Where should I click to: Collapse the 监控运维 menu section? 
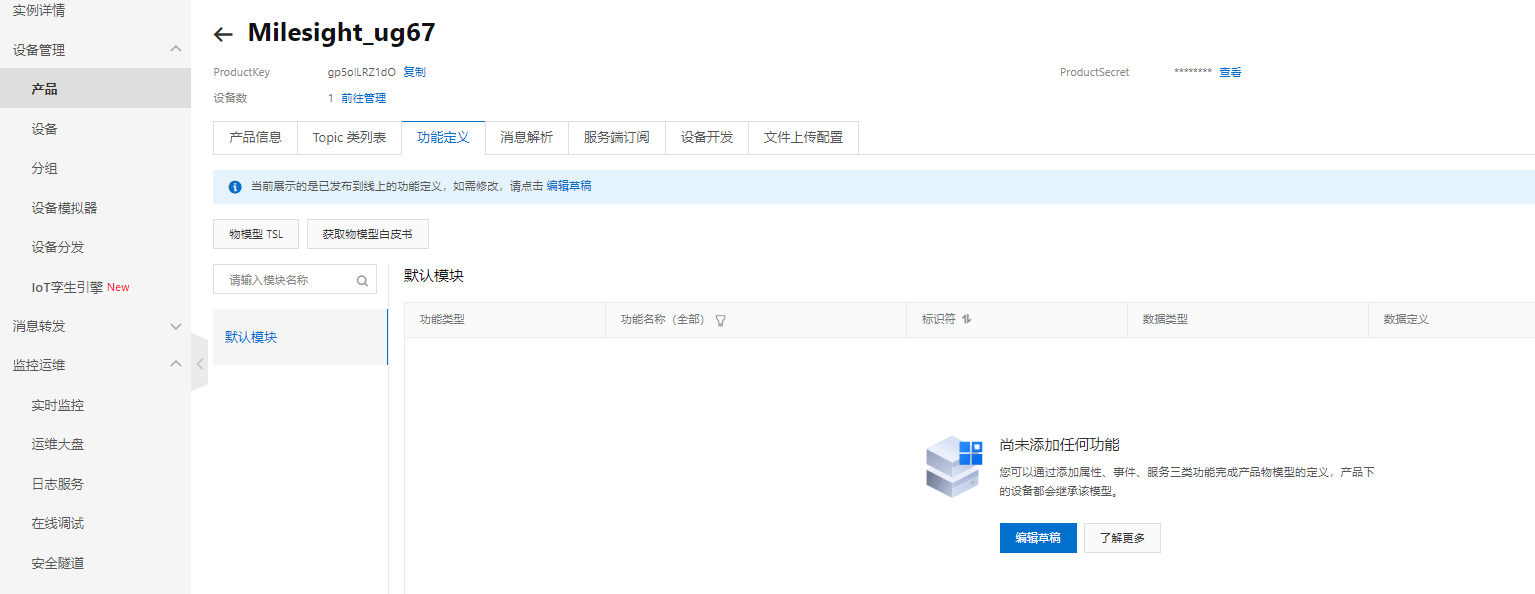[176, 365]
